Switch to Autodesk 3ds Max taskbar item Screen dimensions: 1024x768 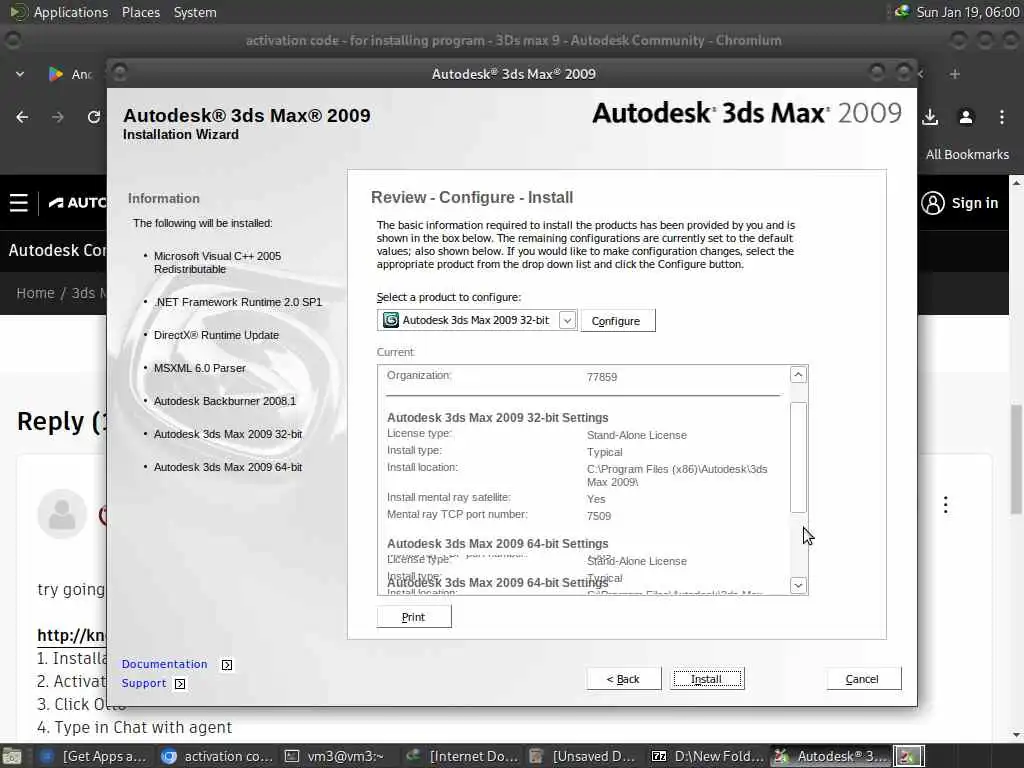click(x=831, y=756)
